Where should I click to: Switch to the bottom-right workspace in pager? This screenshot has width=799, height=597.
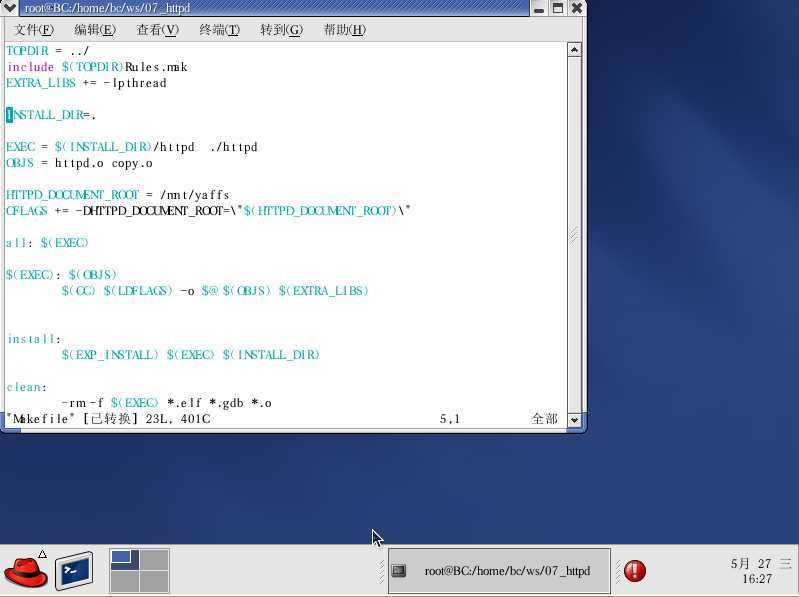[154, 581]
